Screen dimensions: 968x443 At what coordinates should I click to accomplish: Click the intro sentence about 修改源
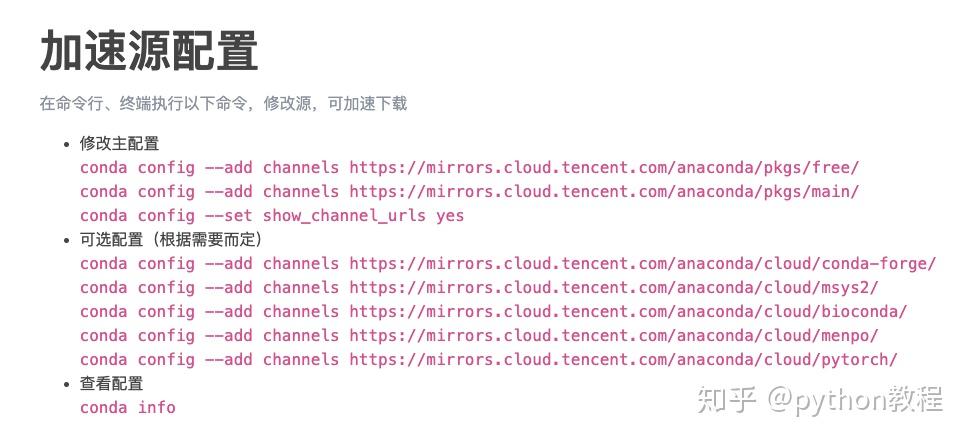pos(223,103)
